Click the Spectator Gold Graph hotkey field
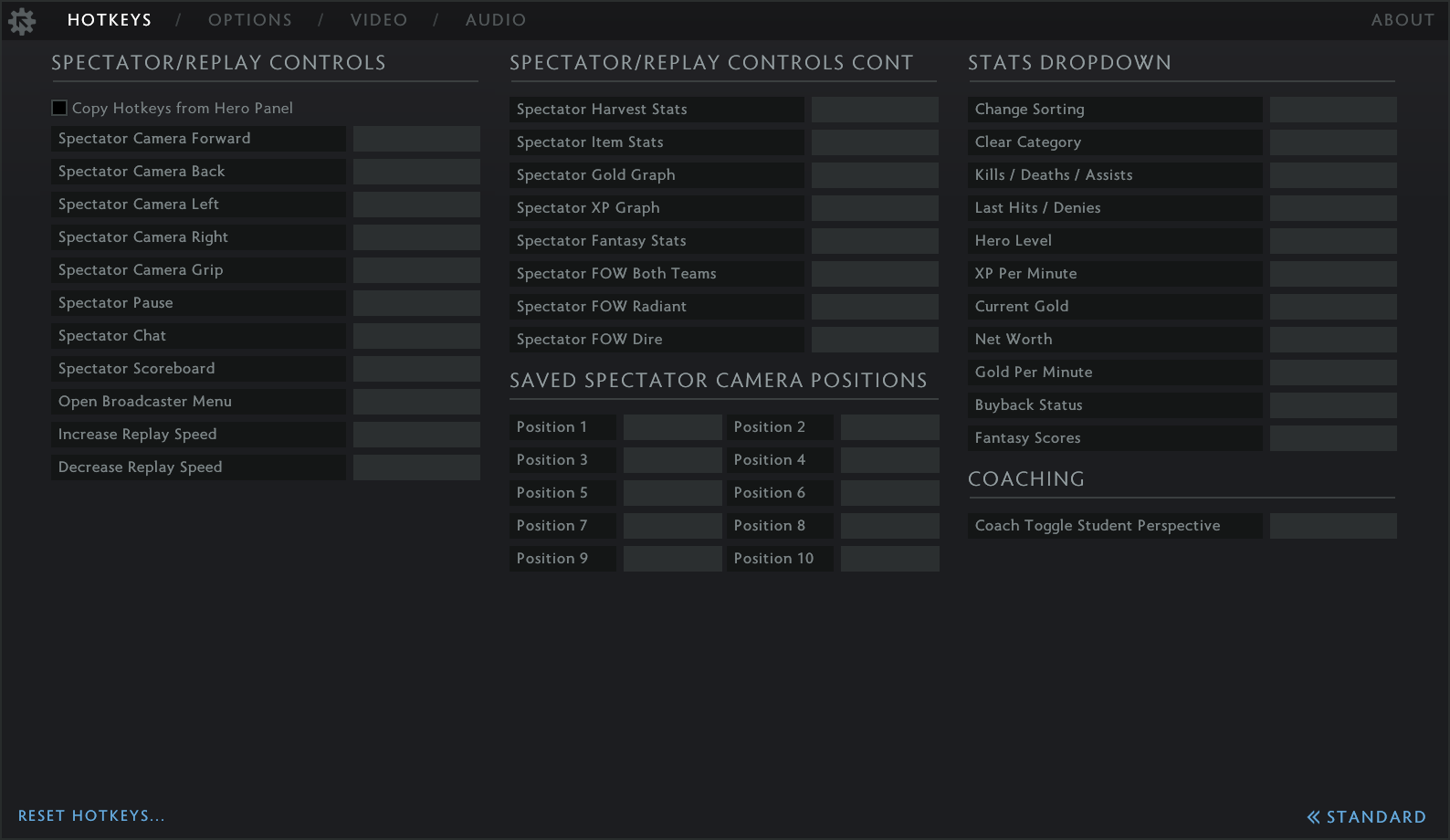This screenshot has width=1450, height=840. click(874, 175)
